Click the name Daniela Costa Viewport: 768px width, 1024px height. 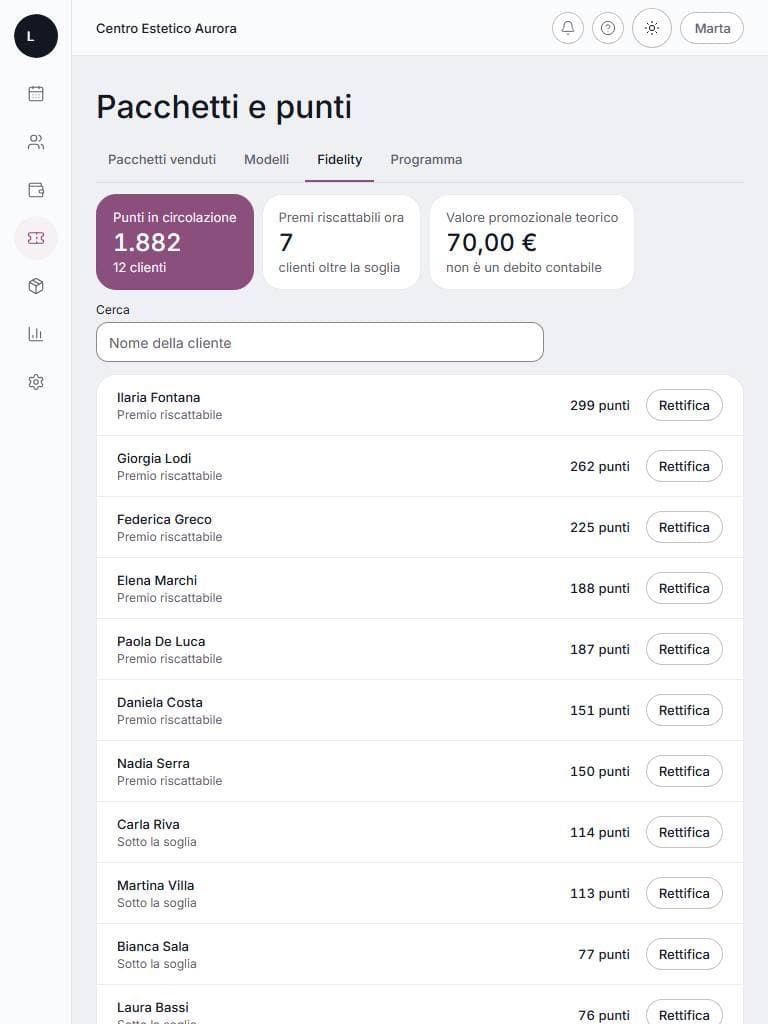point(160,702)
